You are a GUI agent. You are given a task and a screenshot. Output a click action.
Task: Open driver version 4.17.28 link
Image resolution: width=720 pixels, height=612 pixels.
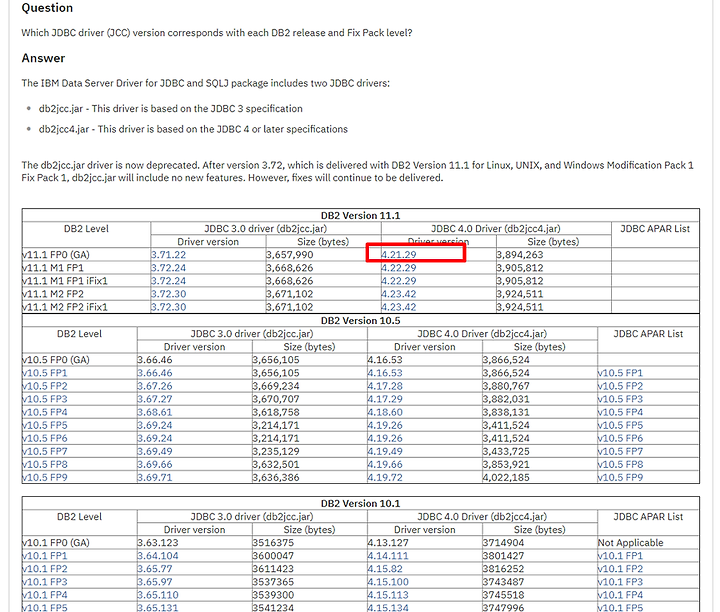click(x=385, y=386)
